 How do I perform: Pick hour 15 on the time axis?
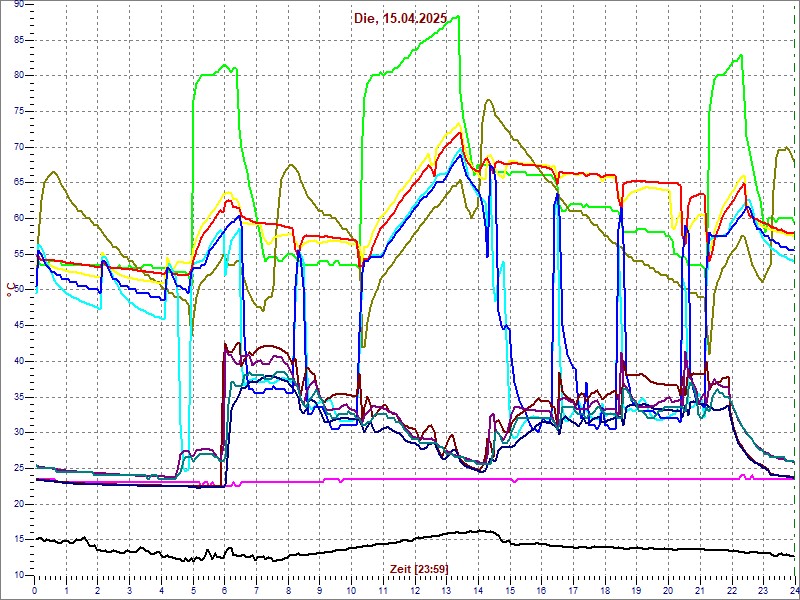click(510, 590)
